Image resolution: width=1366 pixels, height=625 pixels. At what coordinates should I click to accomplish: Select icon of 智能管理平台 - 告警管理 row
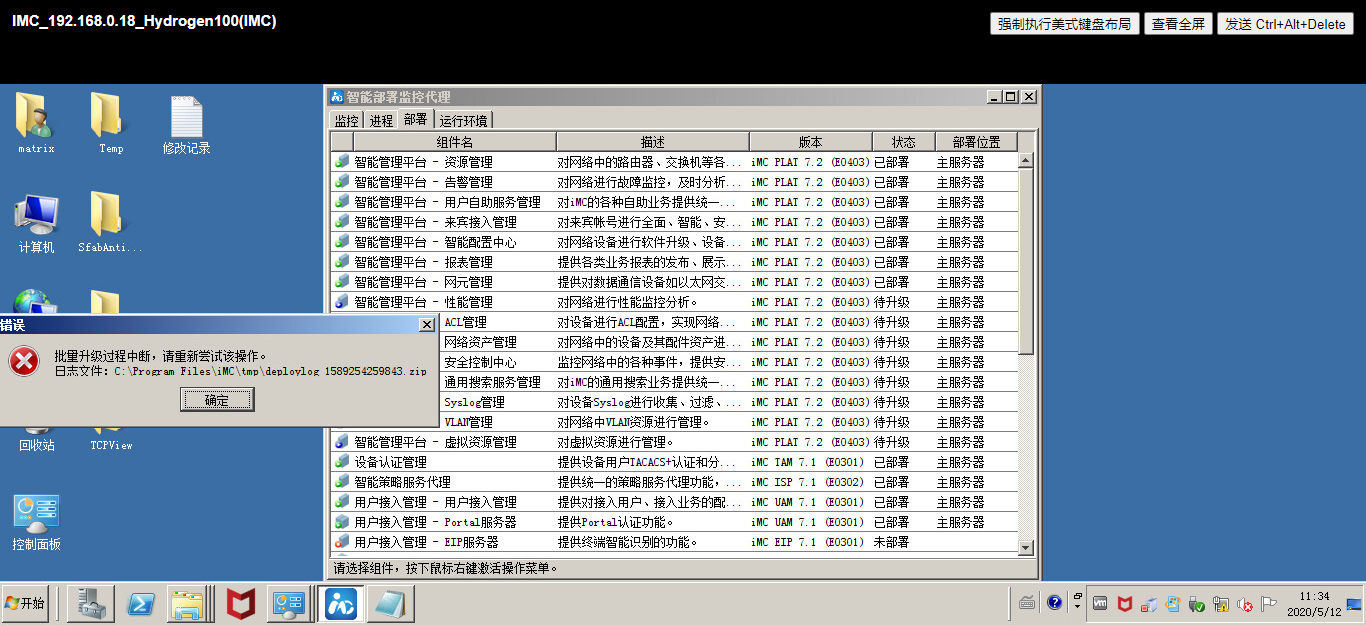point(342,182)
